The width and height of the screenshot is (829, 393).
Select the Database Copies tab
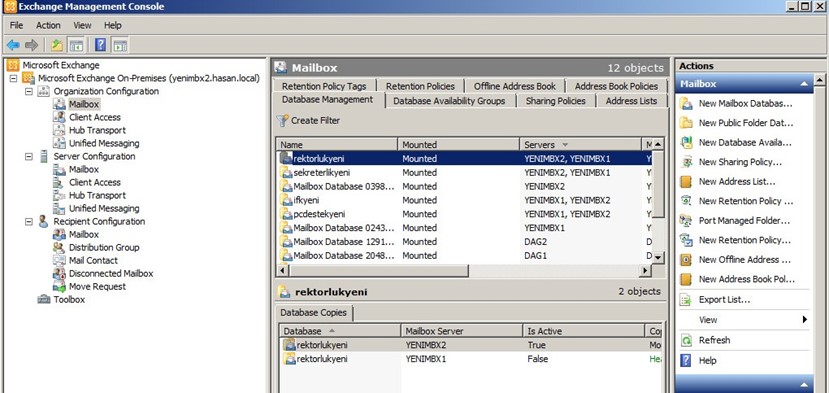click(314, 313)
